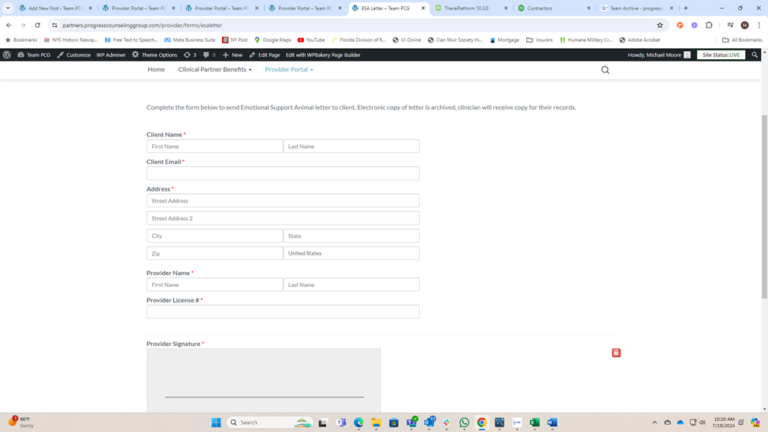This screenshot has height=432, width=768.
Task: Click the Provider Signature drawing area
Action: [264, 380]
